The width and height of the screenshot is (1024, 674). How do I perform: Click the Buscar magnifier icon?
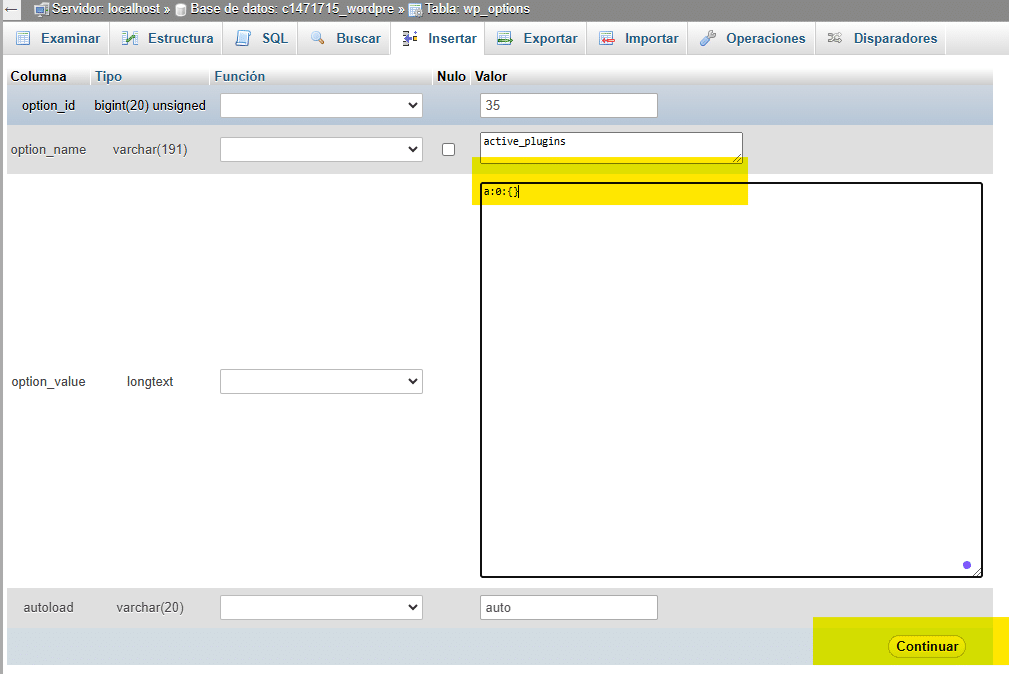[318, 39]
